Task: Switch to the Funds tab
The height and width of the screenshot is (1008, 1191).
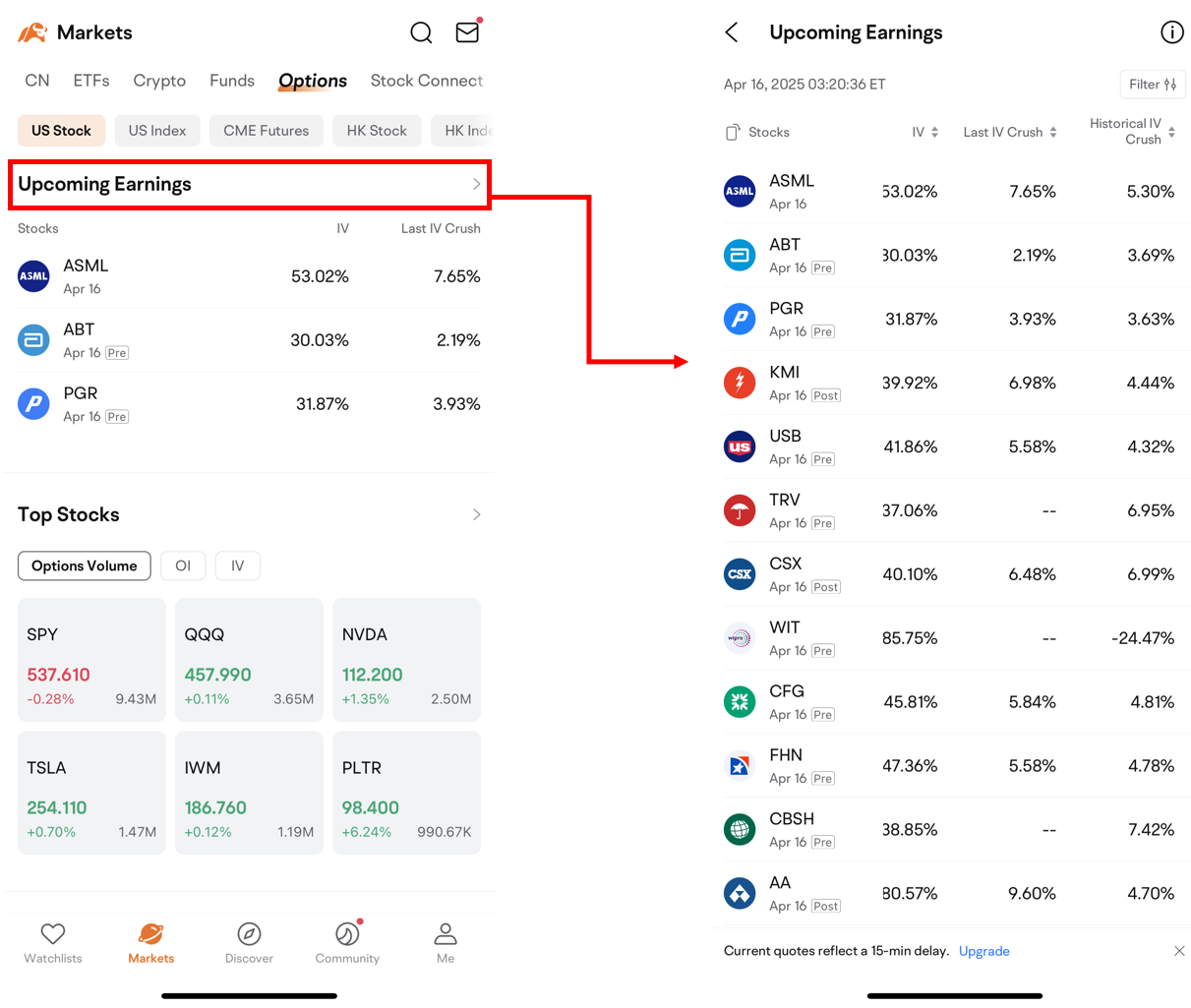Action: 232,81
